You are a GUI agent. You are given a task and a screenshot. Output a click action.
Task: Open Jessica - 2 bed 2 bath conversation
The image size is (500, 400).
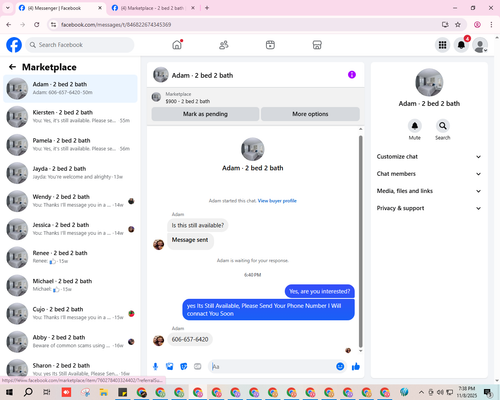[x=70, y=229]
